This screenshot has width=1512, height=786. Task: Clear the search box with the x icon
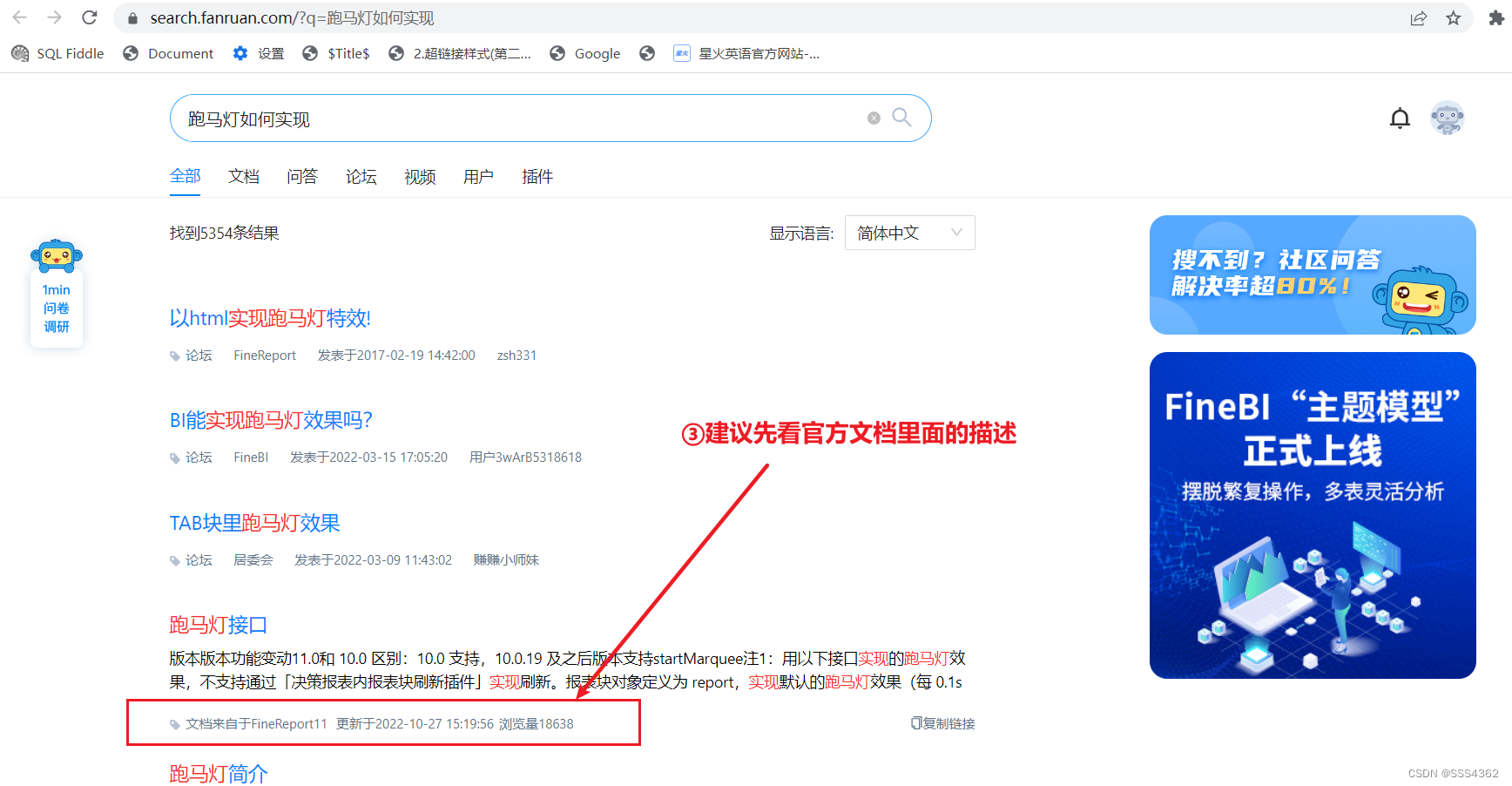pos(874,119)
